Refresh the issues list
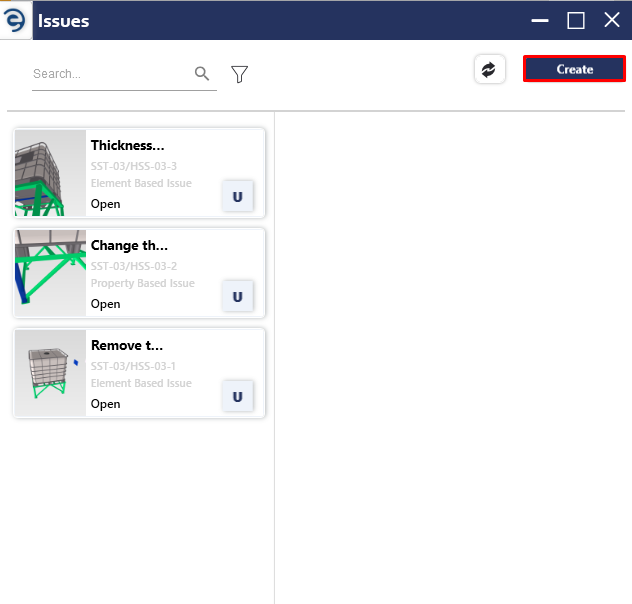Image resolution: width=632 pixels, height=604 pixels. (489, 69)
